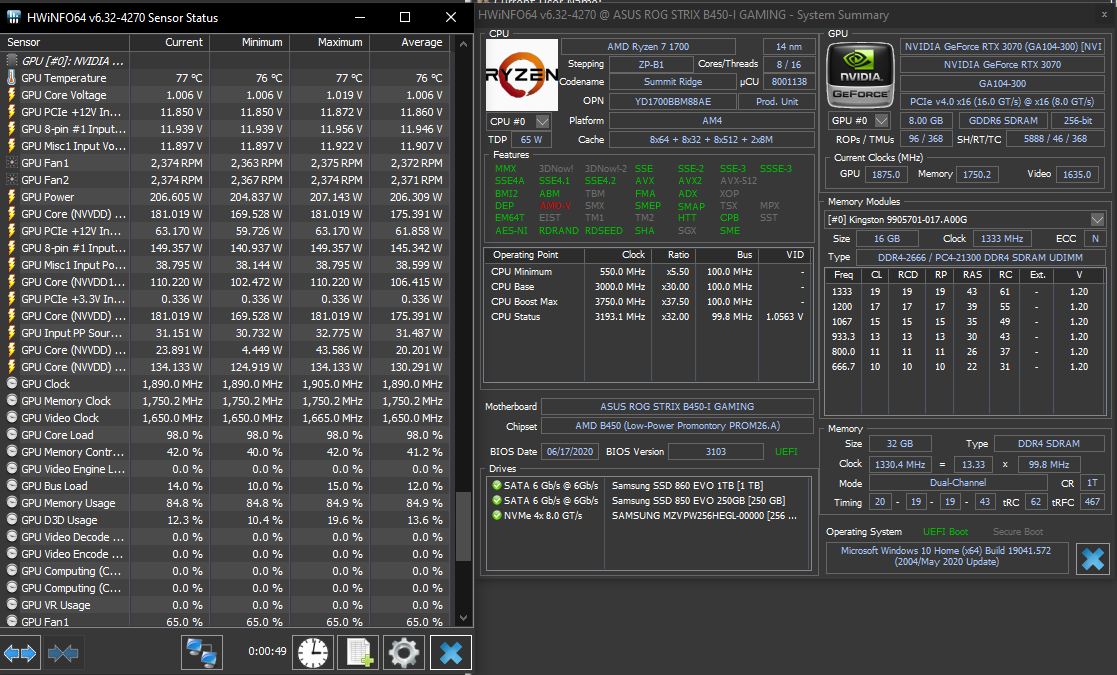Click the BIOS Date 06/17/2020 field
This screenshot has height=675, width=1117.
coord(570,451)
